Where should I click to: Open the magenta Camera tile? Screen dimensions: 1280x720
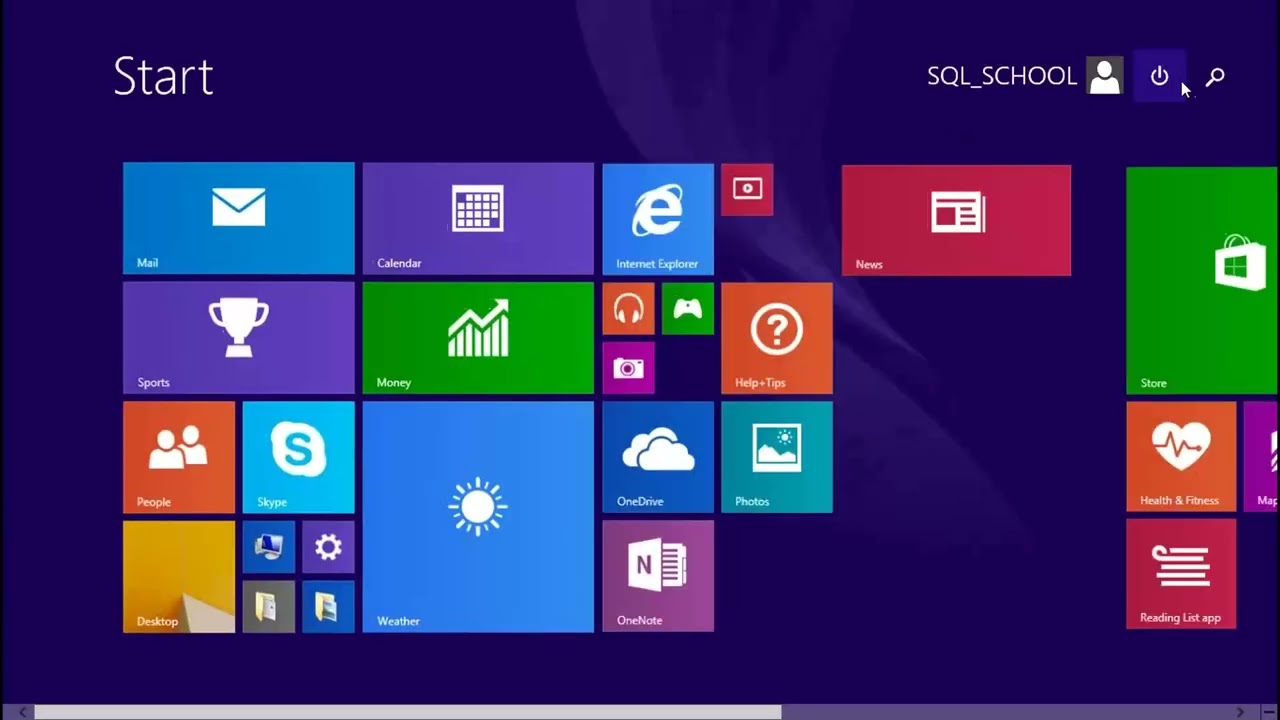[x=628, y=368]
